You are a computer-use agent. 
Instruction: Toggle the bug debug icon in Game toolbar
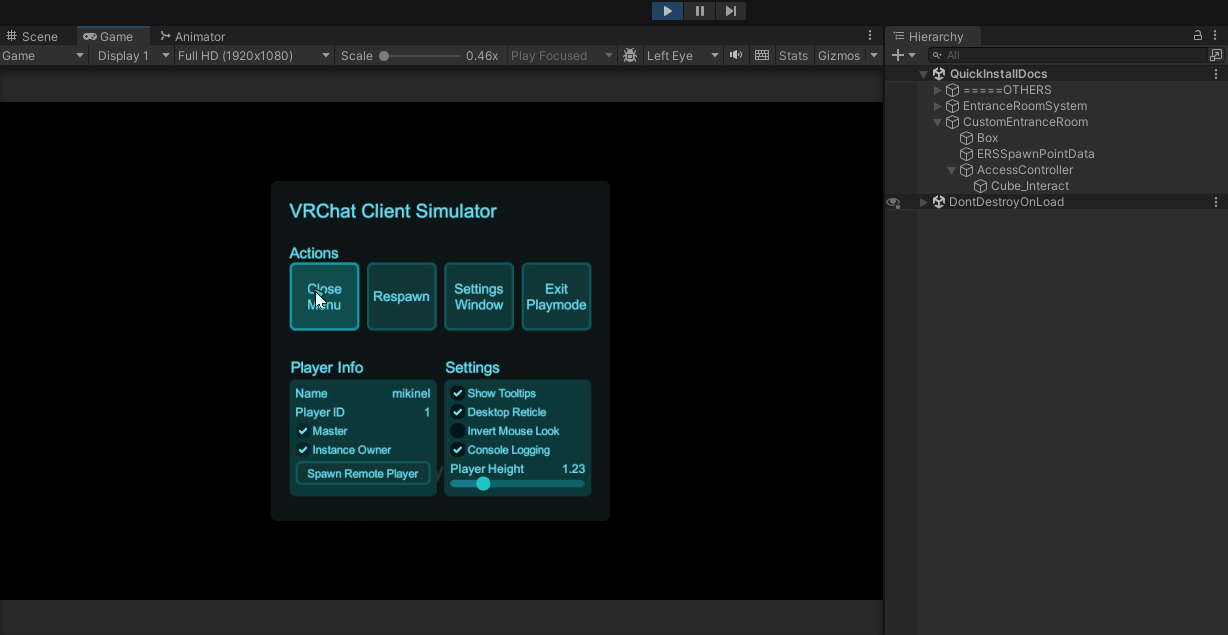click(630, 56)
